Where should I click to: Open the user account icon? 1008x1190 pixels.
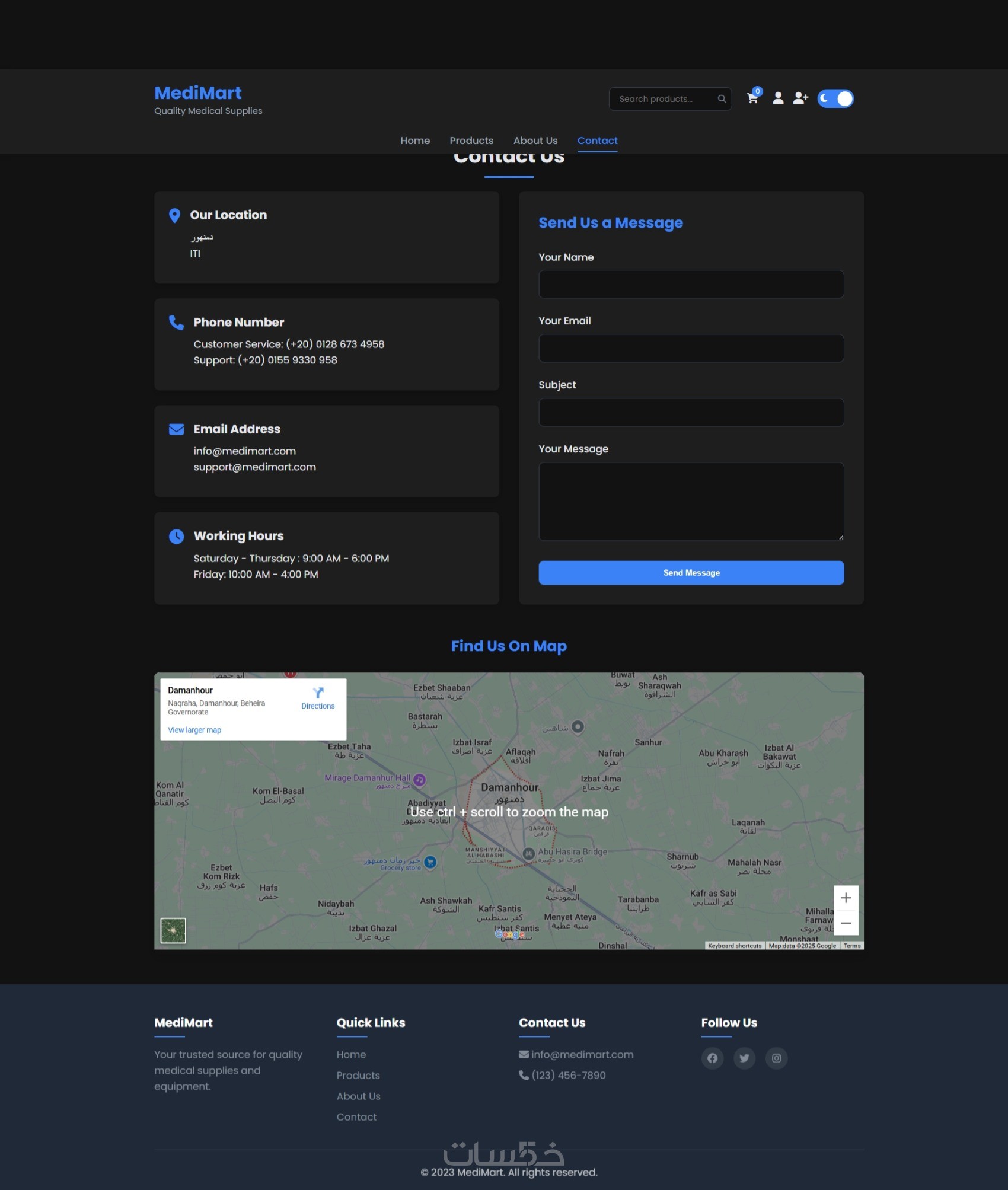tap(778, 98)
